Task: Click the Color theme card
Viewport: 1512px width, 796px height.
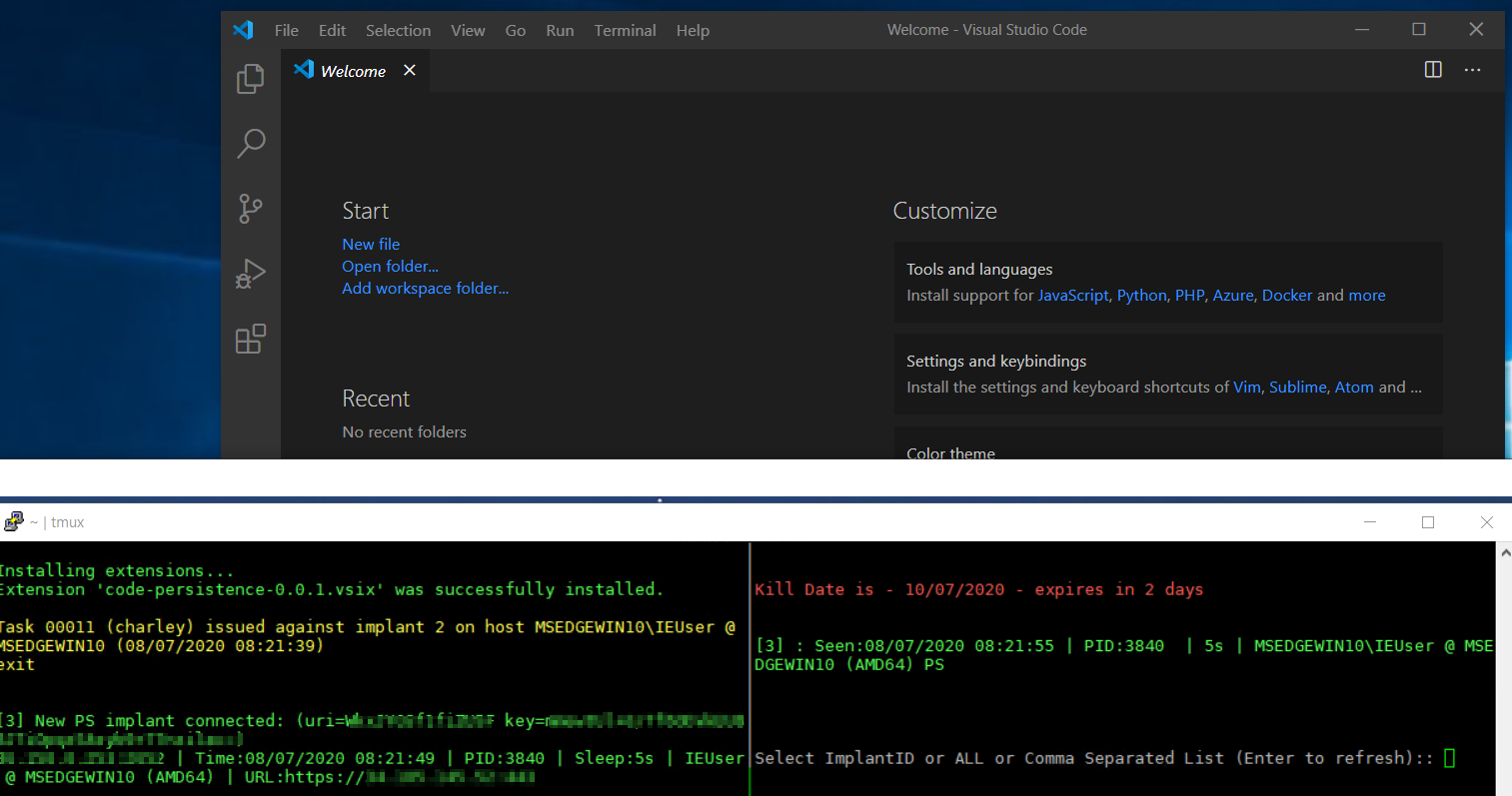Action: click(x=1168, y=444)
